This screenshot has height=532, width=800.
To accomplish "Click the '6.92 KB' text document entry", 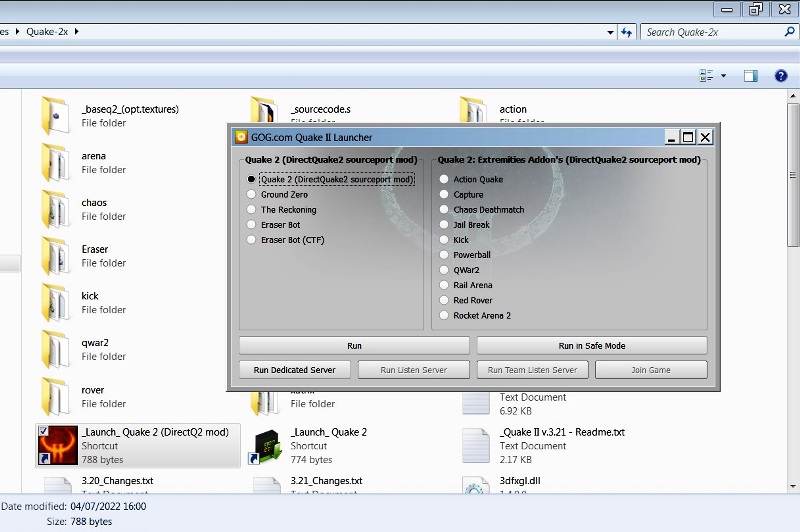I will pyautogui.click(x=515, y=411).
